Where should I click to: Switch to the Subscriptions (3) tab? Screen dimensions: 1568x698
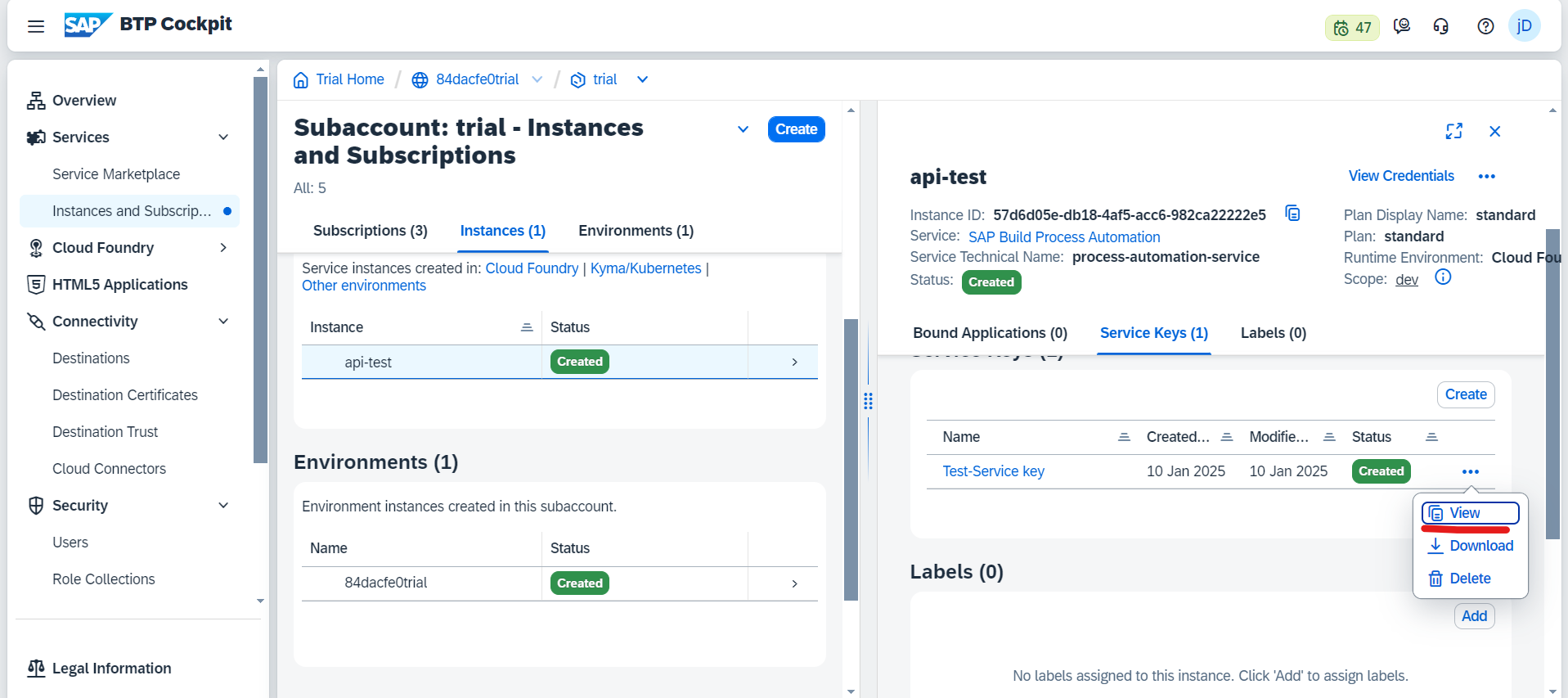pyautogui.click(x=371, y=231)
